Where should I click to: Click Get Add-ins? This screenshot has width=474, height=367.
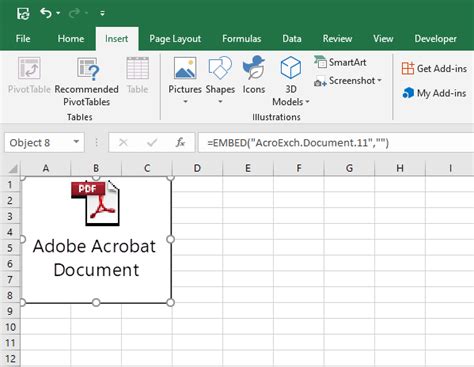434,69
